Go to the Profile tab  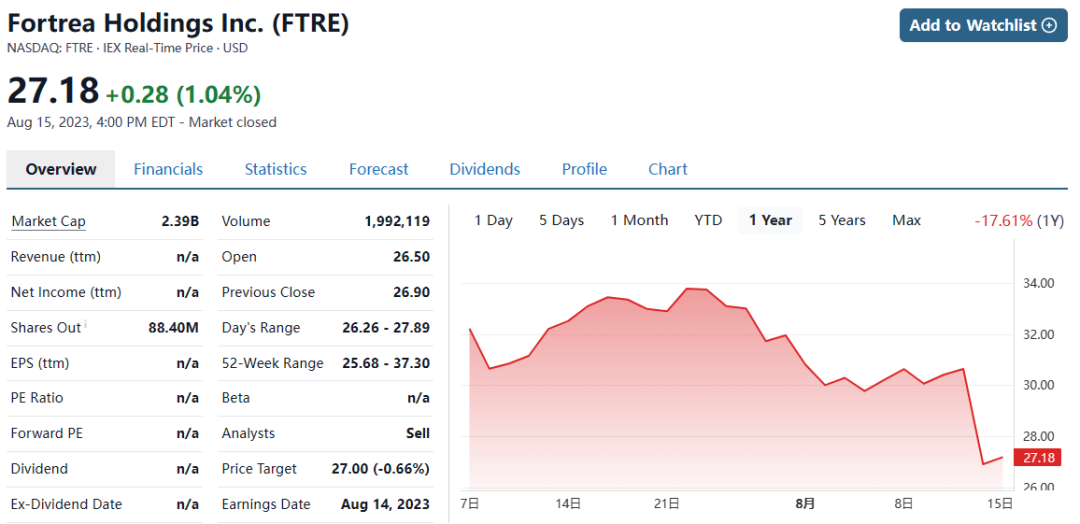coord(584,169)
